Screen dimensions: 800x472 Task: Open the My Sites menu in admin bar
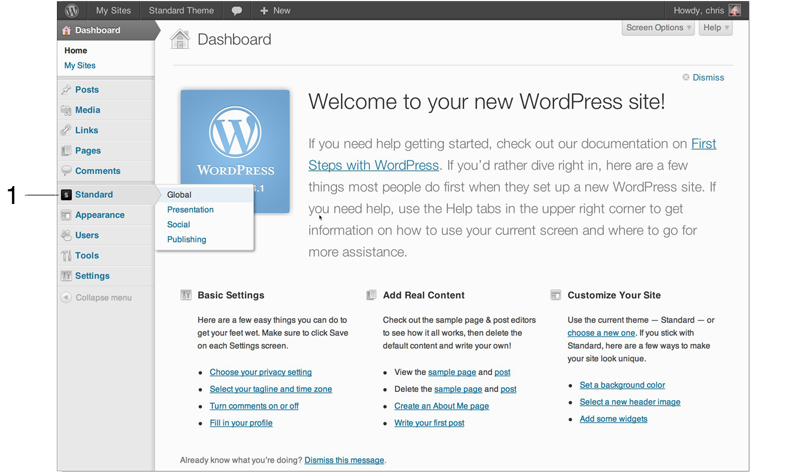(x=113, y=10)
